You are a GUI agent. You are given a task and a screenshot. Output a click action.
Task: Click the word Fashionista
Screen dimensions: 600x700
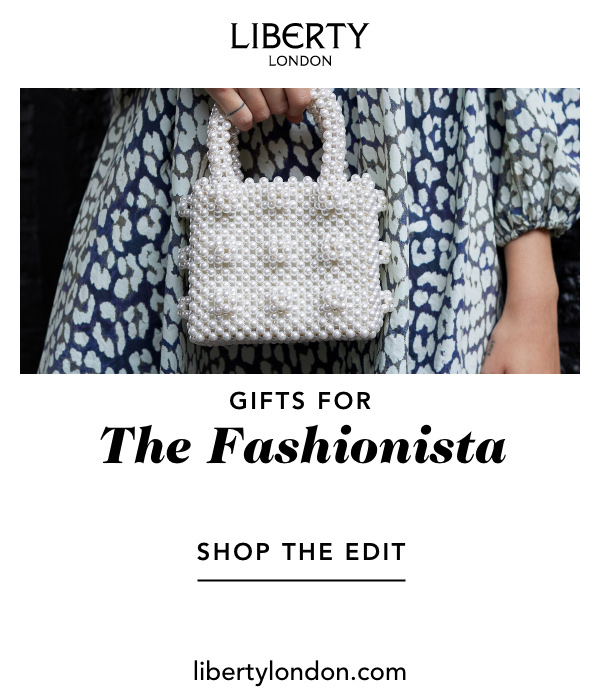coord(356,445)
